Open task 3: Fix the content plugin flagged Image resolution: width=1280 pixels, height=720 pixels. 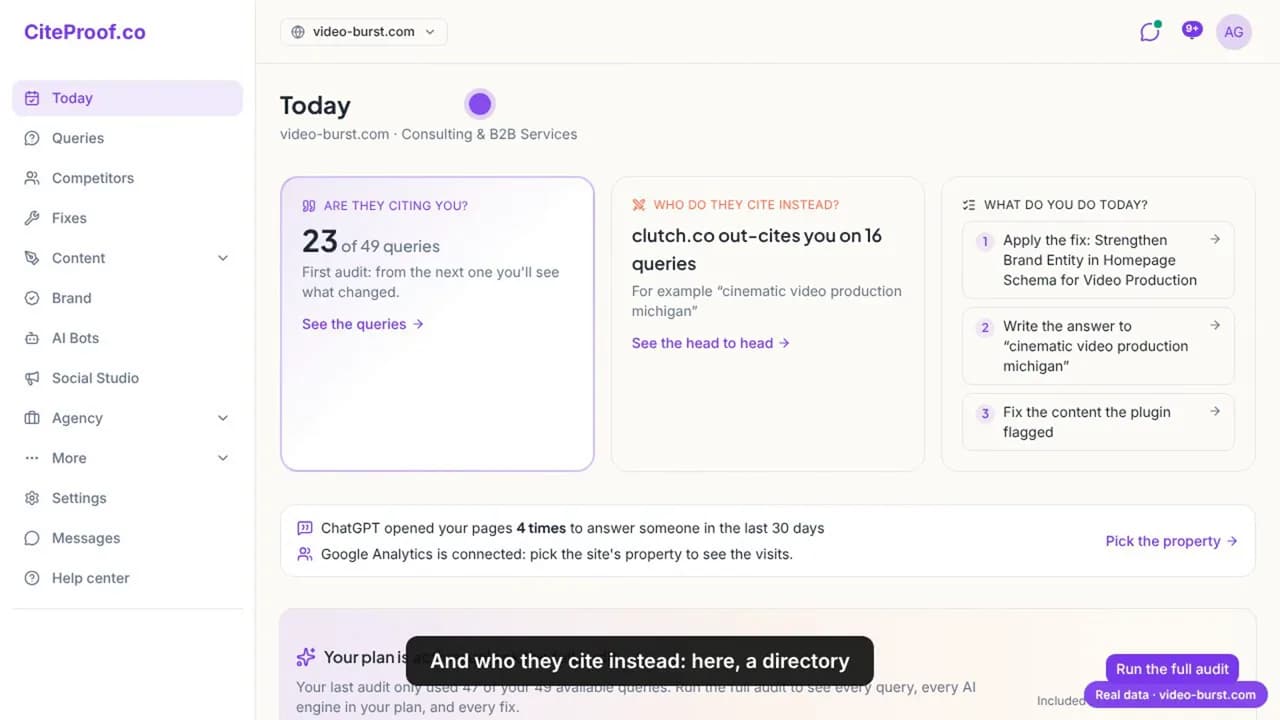1098,422
